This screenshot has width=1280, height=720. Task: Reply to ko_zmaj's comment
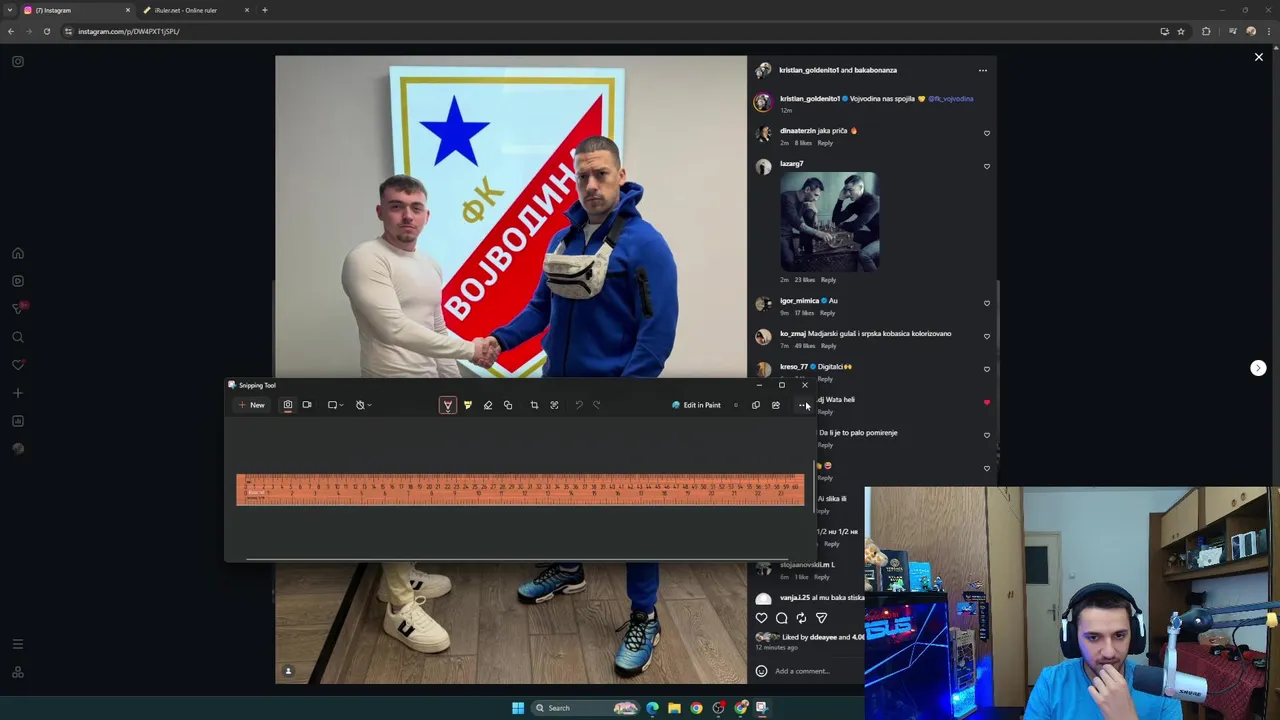[829, 346]
